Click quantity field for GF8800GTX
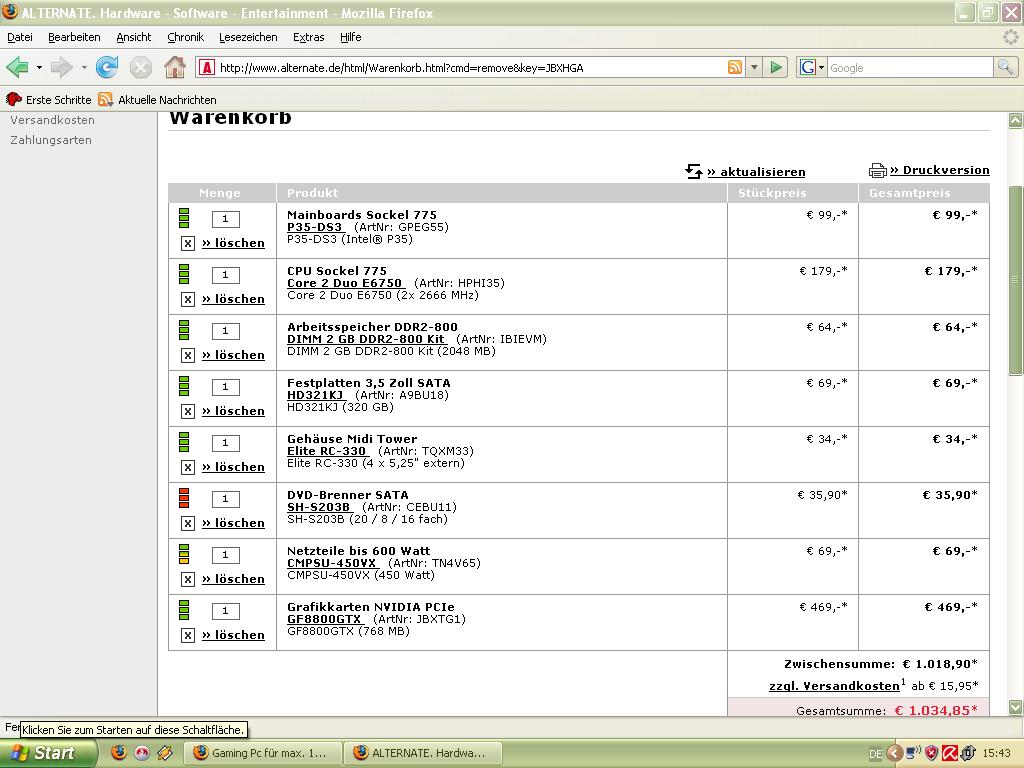This screenshot has width=1024, height=768. click(x=225, y=611)
